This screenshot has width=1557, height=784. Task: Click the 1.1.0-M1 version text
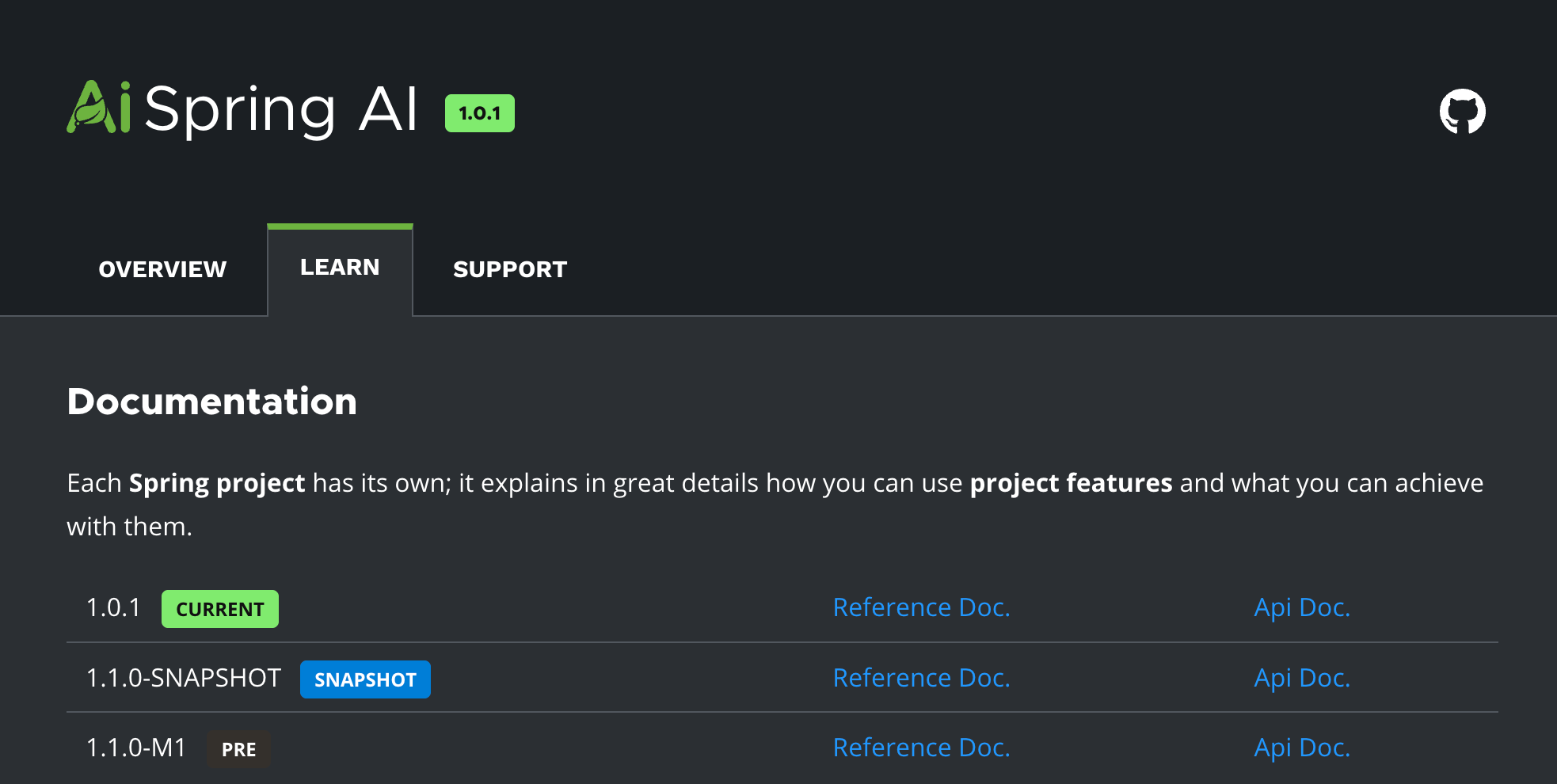(136, 748)
